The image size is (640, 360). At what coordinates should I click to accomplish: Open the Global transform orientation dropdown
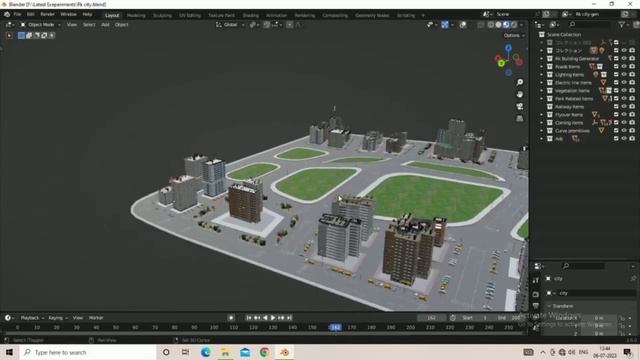230,25
